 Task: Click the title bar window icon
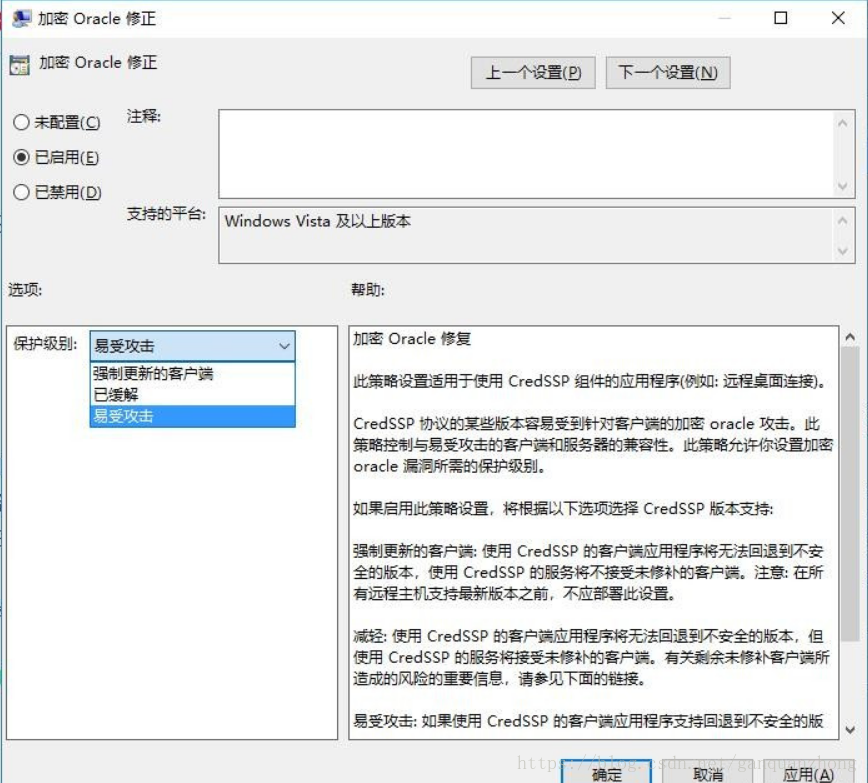21,19
